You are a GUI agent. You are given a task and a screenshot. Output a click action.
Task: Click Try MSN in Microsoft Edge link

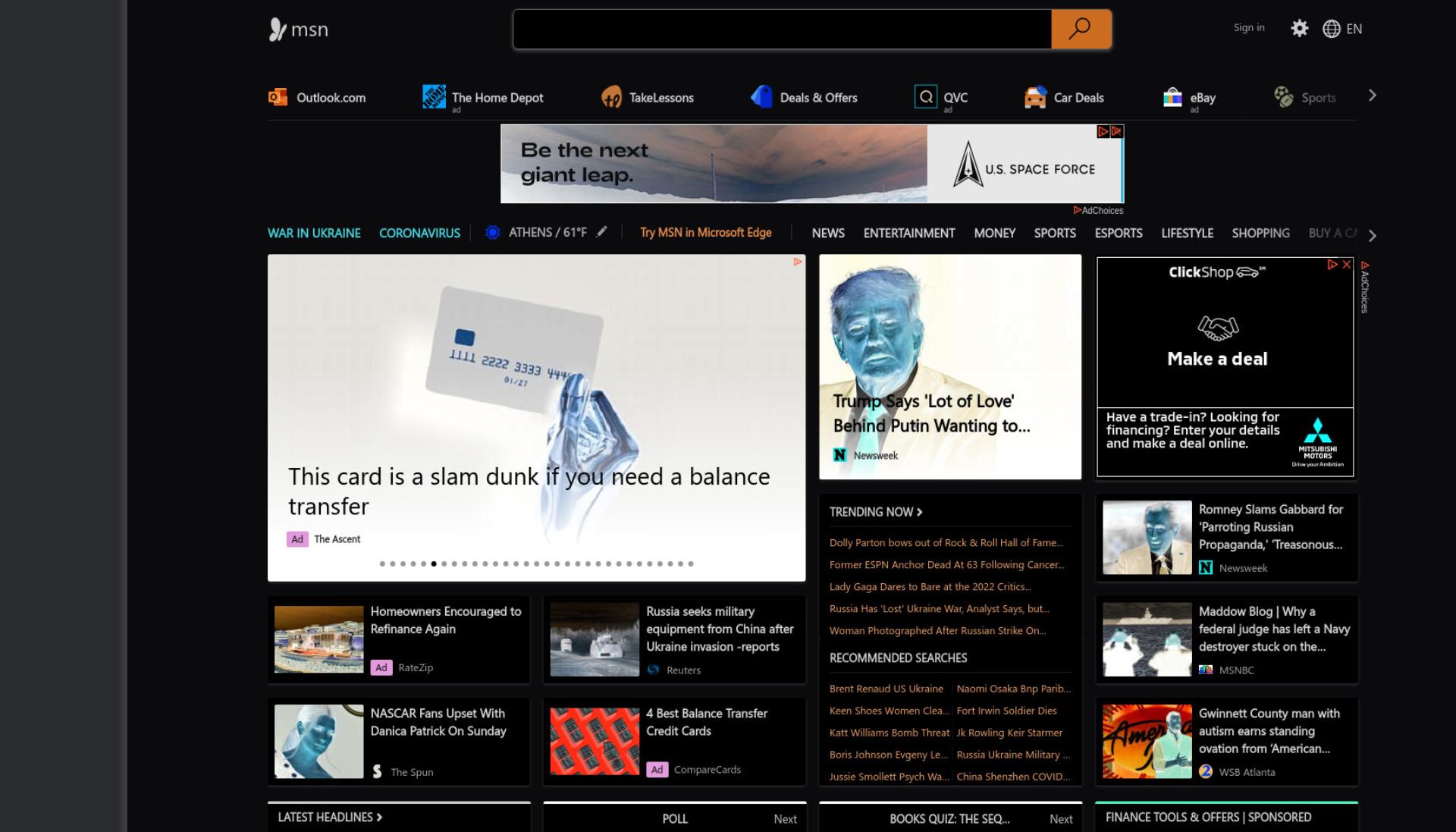tap(706, 232)
